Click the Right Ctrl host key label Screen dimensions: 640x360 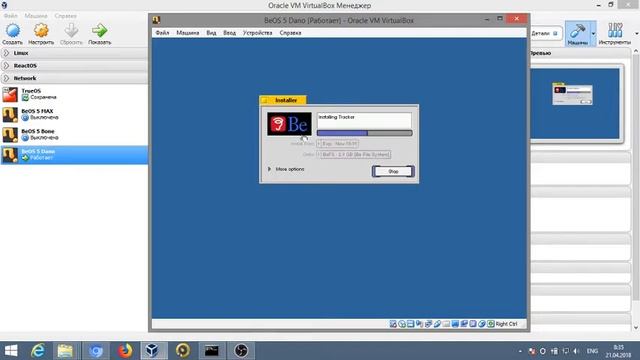507,324
